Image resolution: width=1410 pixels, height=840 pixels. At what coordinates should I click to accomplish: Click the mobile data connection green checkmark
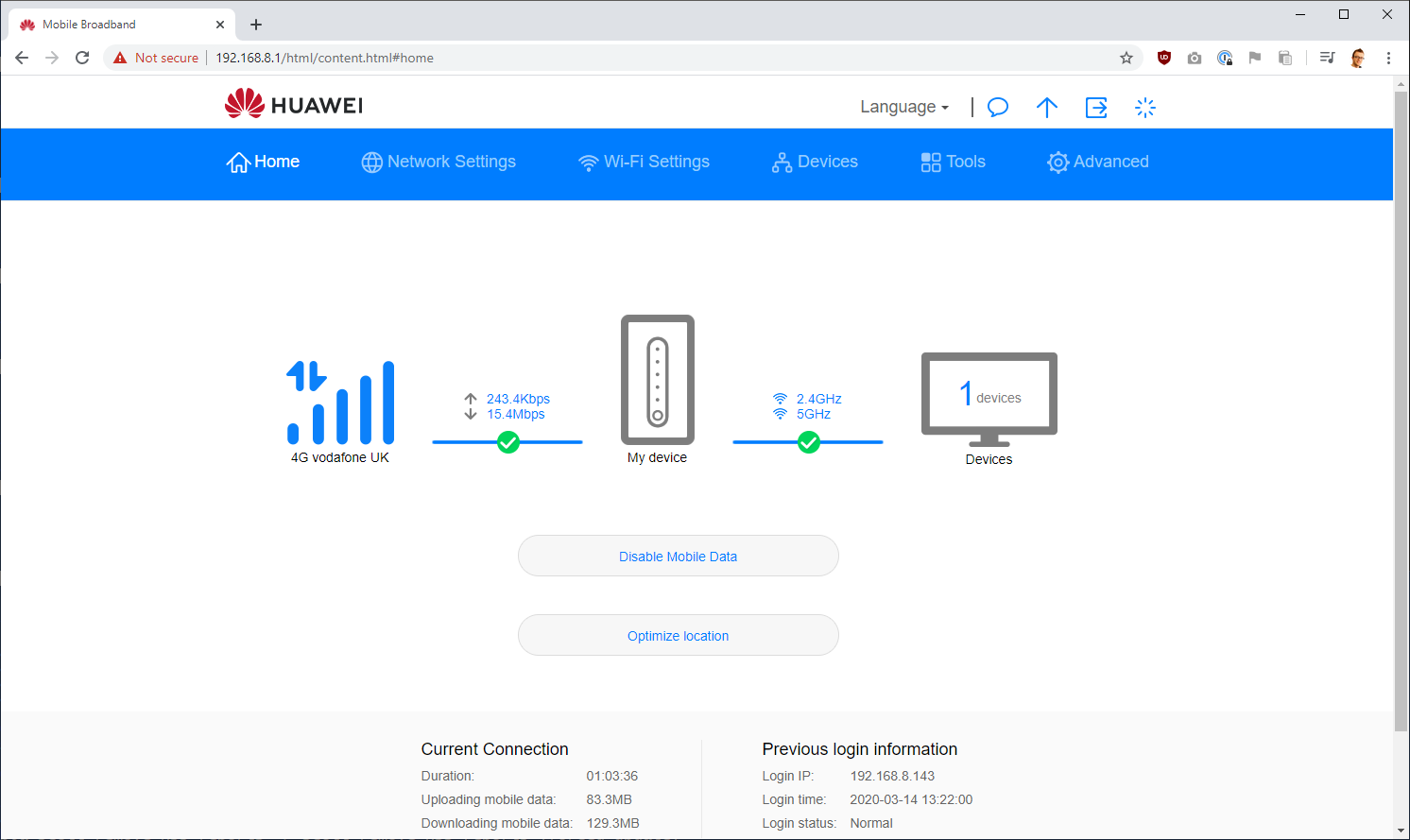point(508,442)
